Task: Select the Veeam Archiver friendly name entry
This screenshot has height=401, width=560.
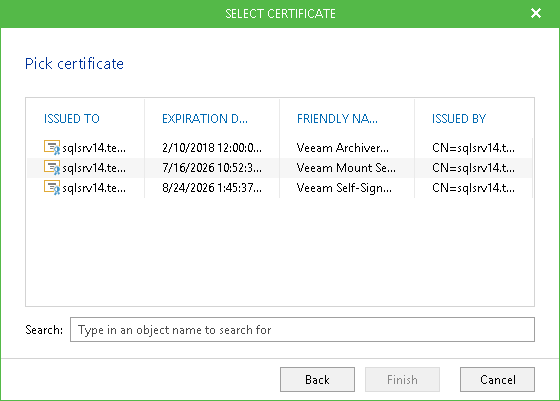Action: click(342, 148)
